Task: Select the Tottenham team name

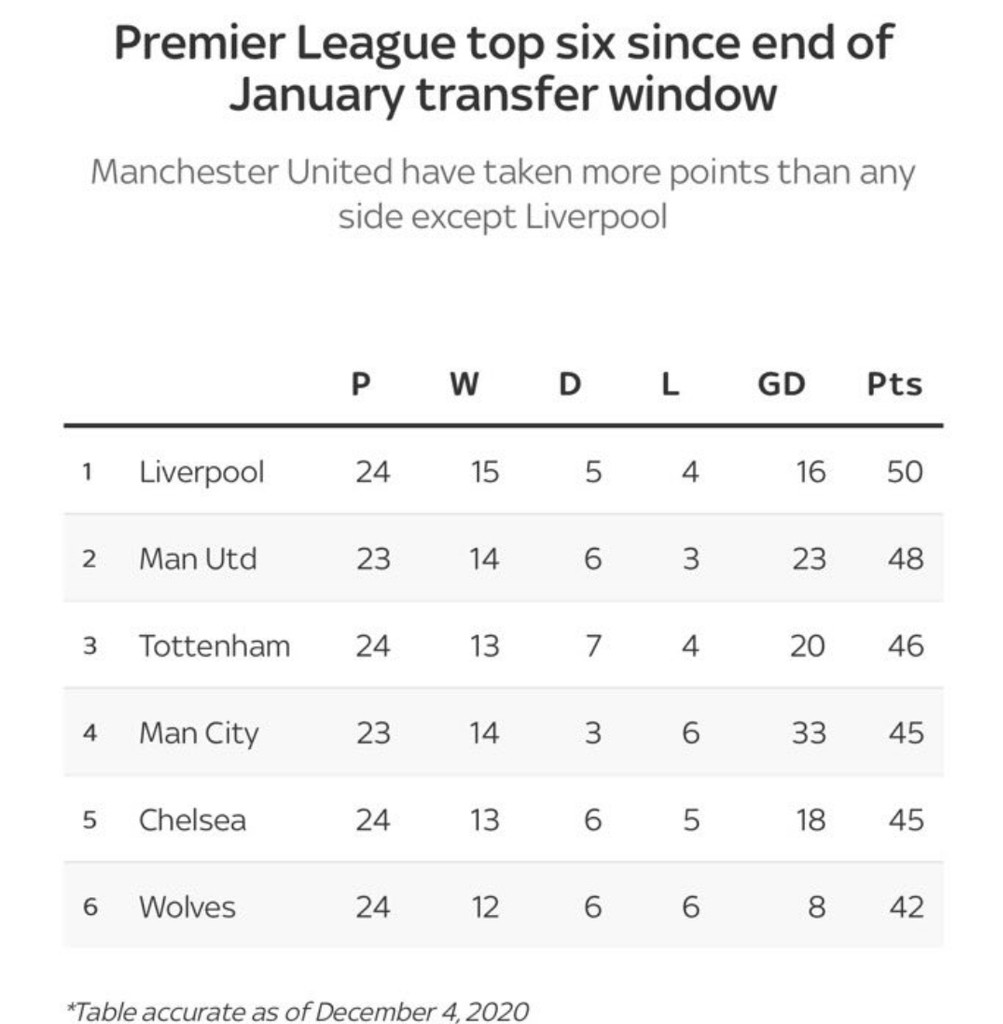Action: click(214, 646)
